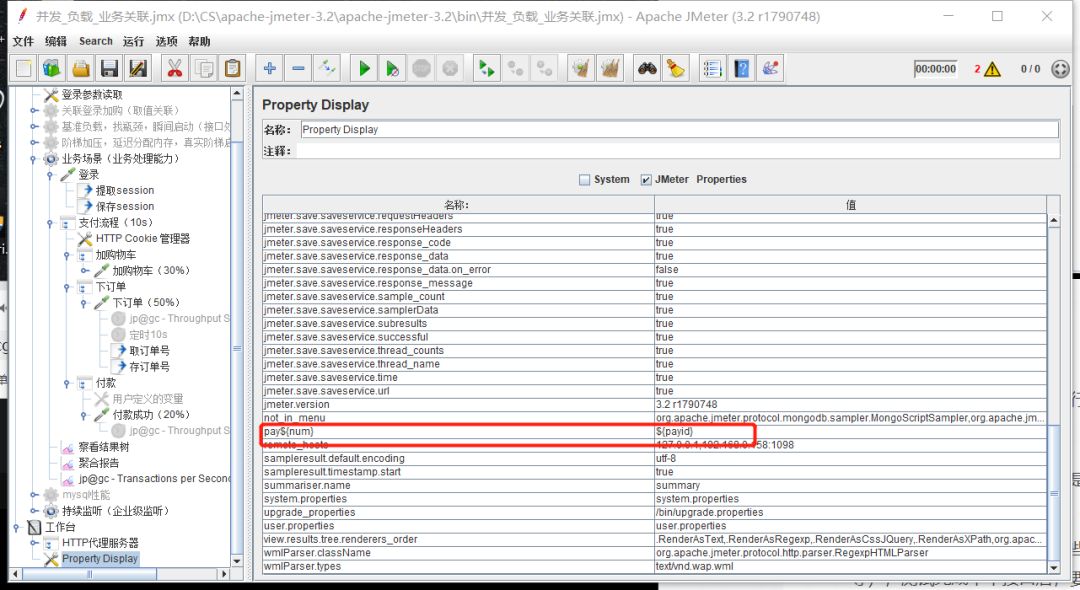Collapse the 登录 tree node
The width and height of the screenshot is (1080, 590).
pyautogui.click(x=50, y=175)
